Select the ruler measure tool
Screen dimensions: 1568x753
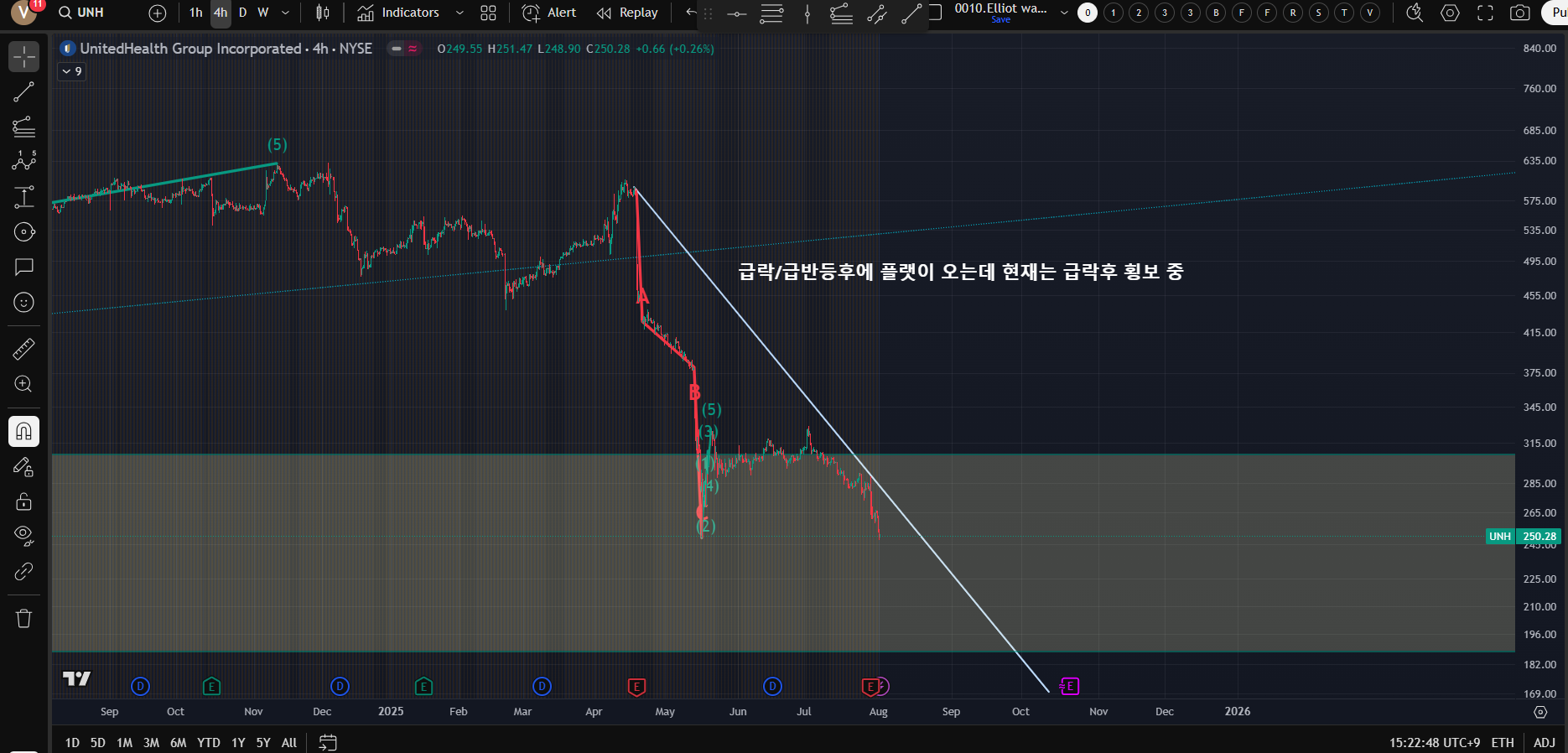click(23, 348)
